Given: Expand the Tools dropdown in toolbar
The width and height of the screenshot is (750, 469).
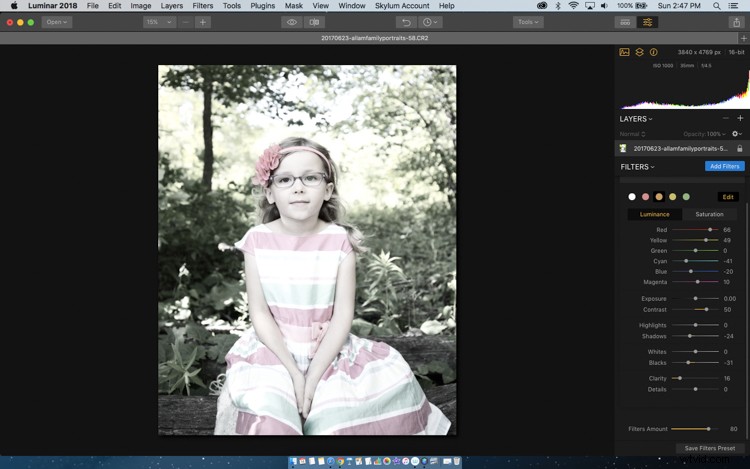Looking at the screenshot, I should click(528, 22).
